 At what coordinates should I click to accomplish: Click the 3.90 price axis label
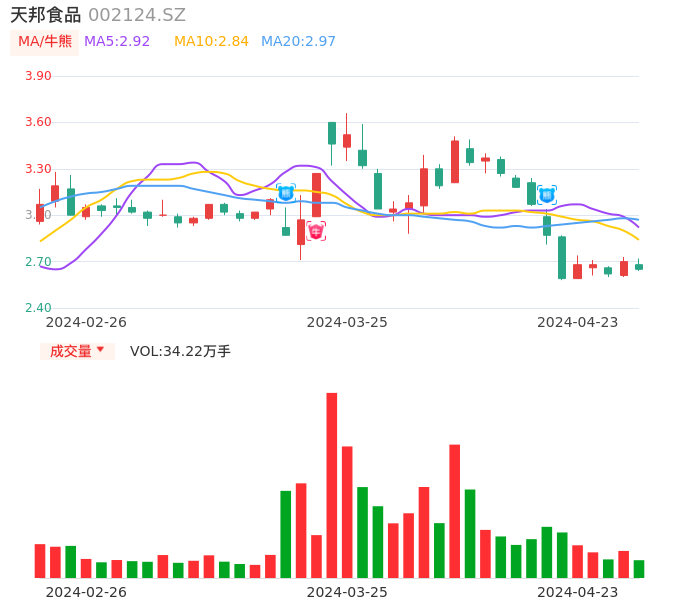[38, 76]
